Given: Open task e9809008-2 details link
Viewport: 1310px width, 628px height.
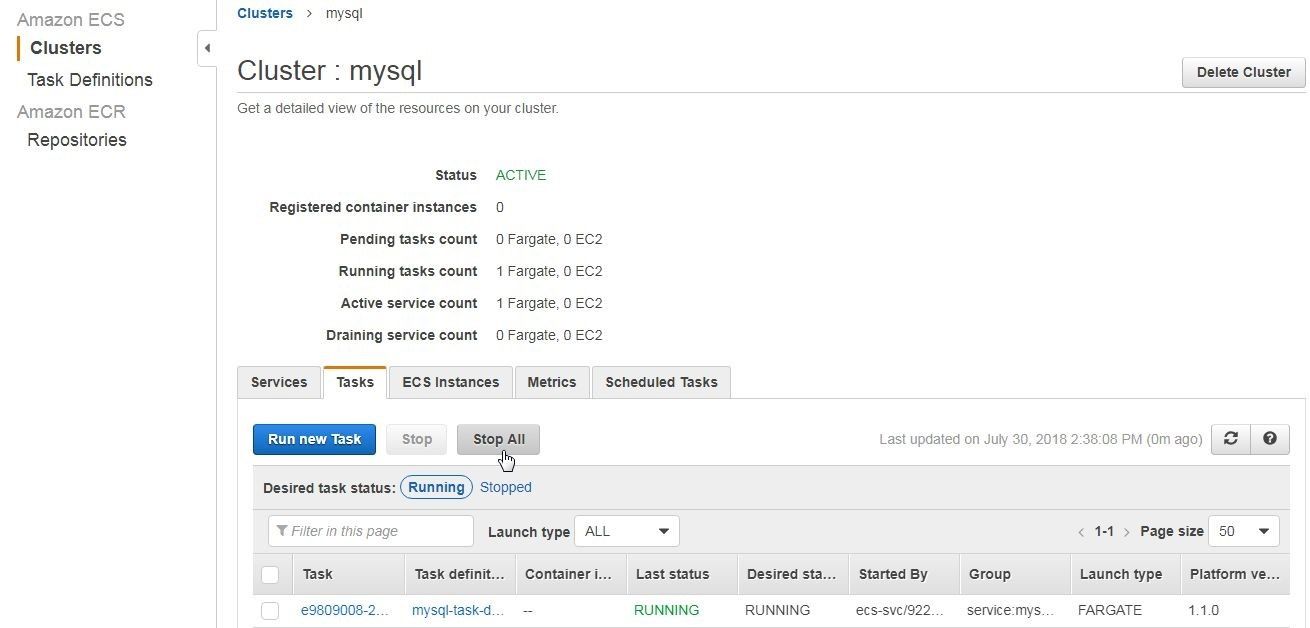Looking at the screenshot, I should pos(345,610).
